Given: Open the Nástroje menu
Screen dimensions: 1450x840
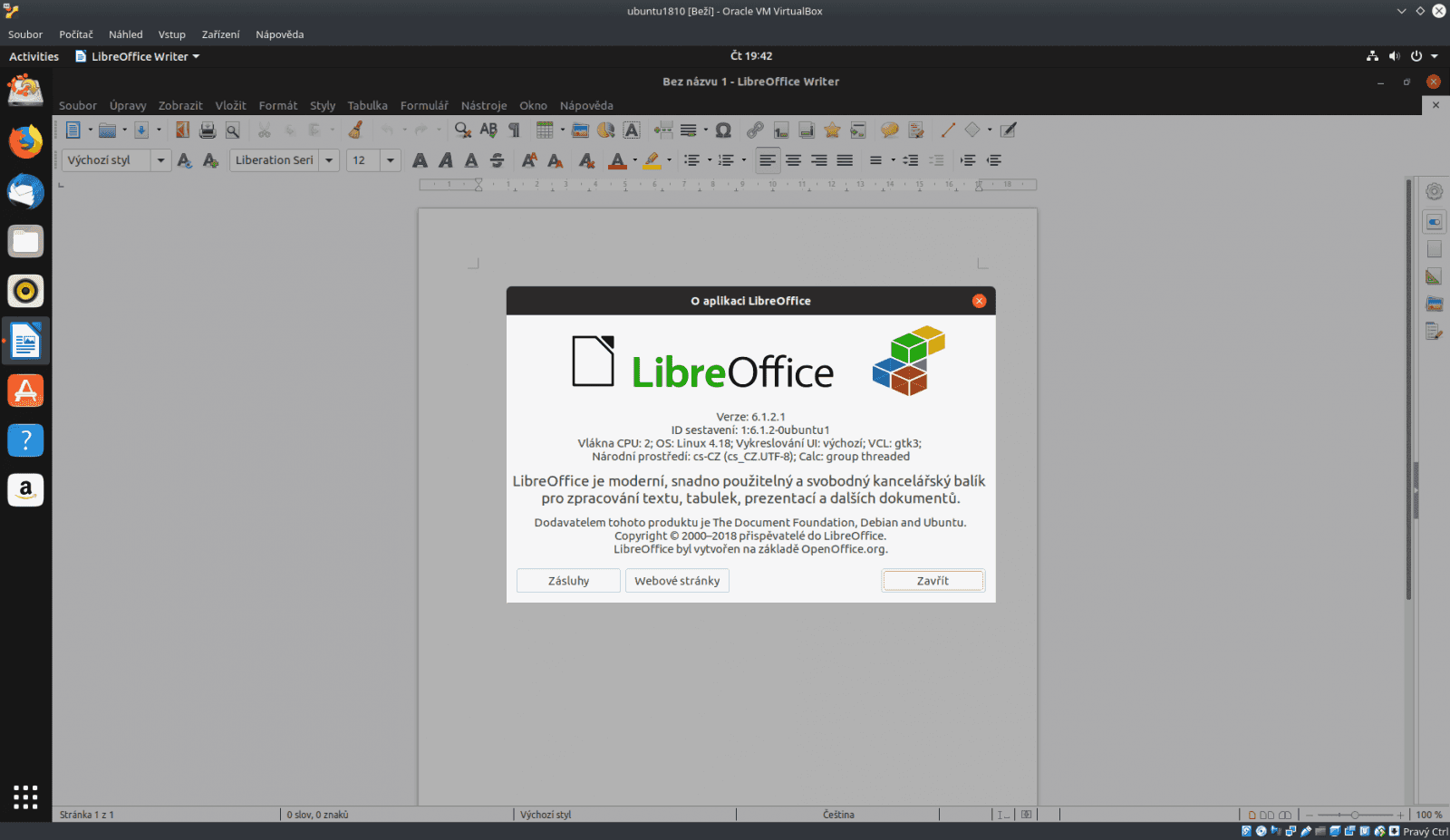Looking at the screenshot, I should click(484, 105).
